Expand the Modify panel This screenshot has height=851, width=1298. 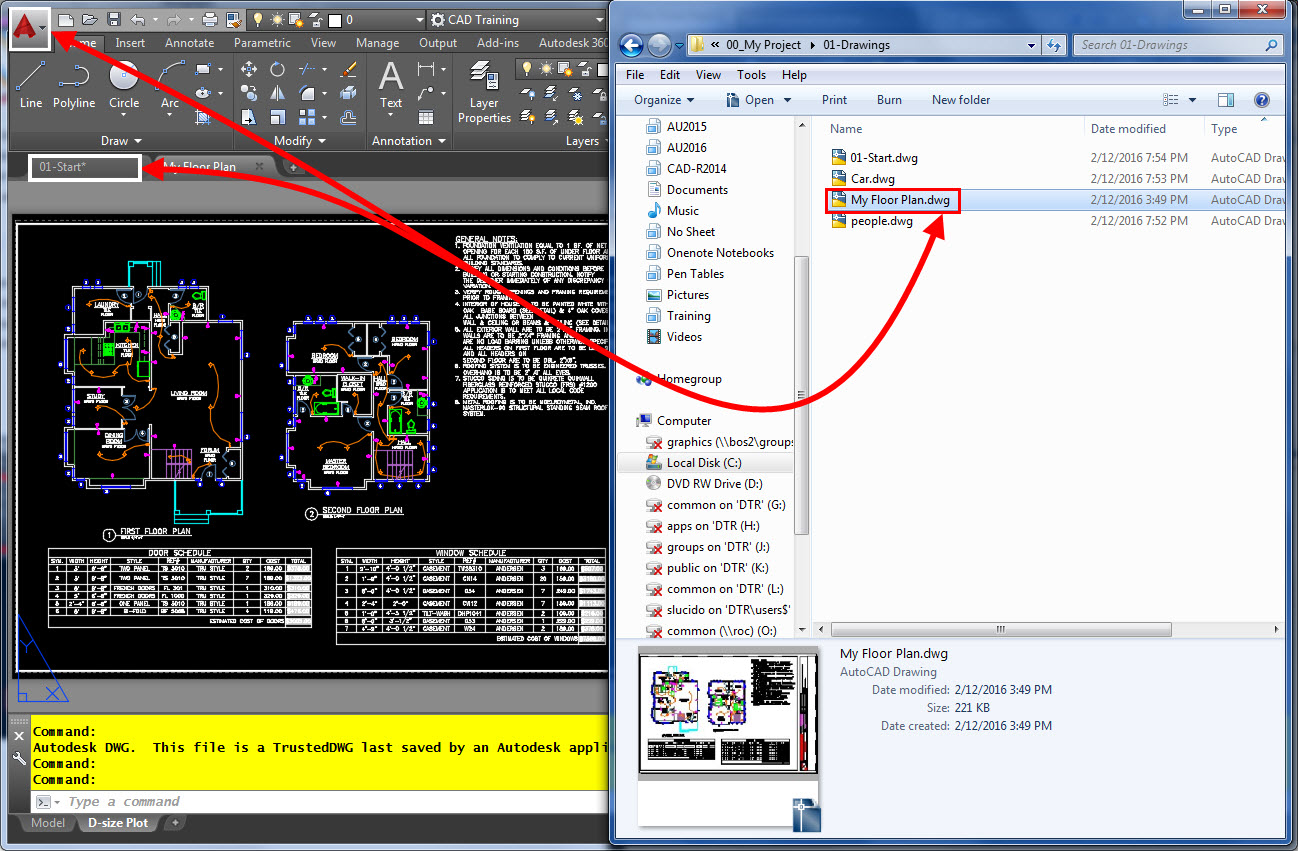[298, 141]
